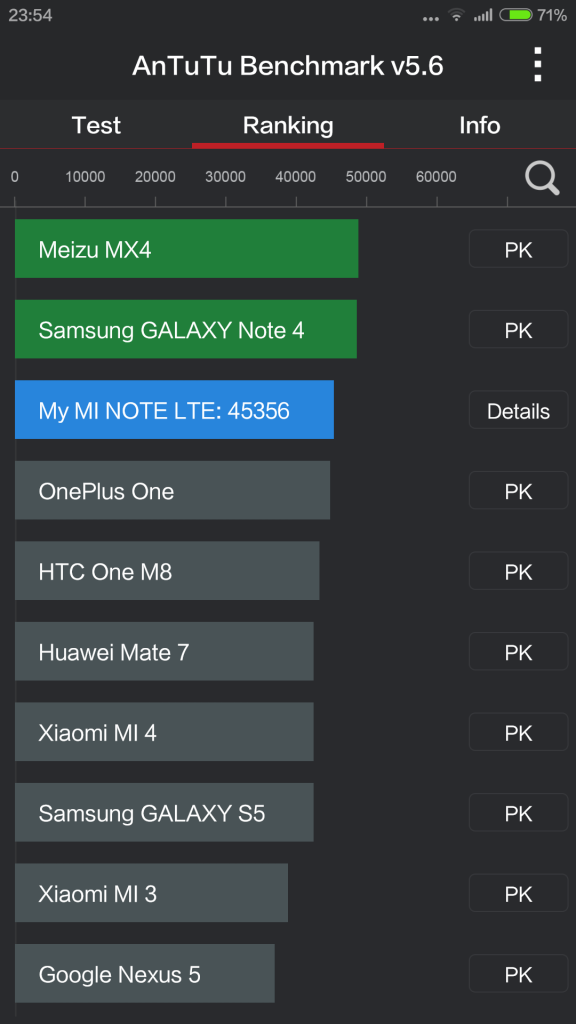Select the Samsung GALAXY S5 bar
Image resolution: width=576 pixels, height=1024 pixels.
(165, 812)
